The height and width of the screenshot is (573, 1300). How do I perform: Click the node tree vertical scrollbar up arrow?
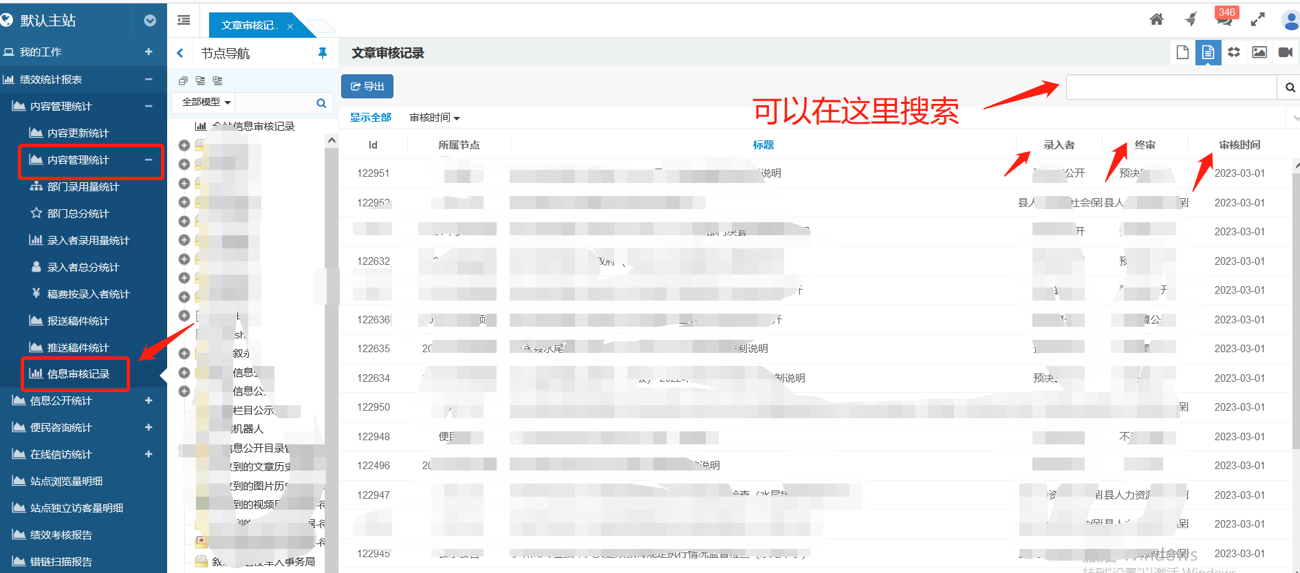pos(331,141)
